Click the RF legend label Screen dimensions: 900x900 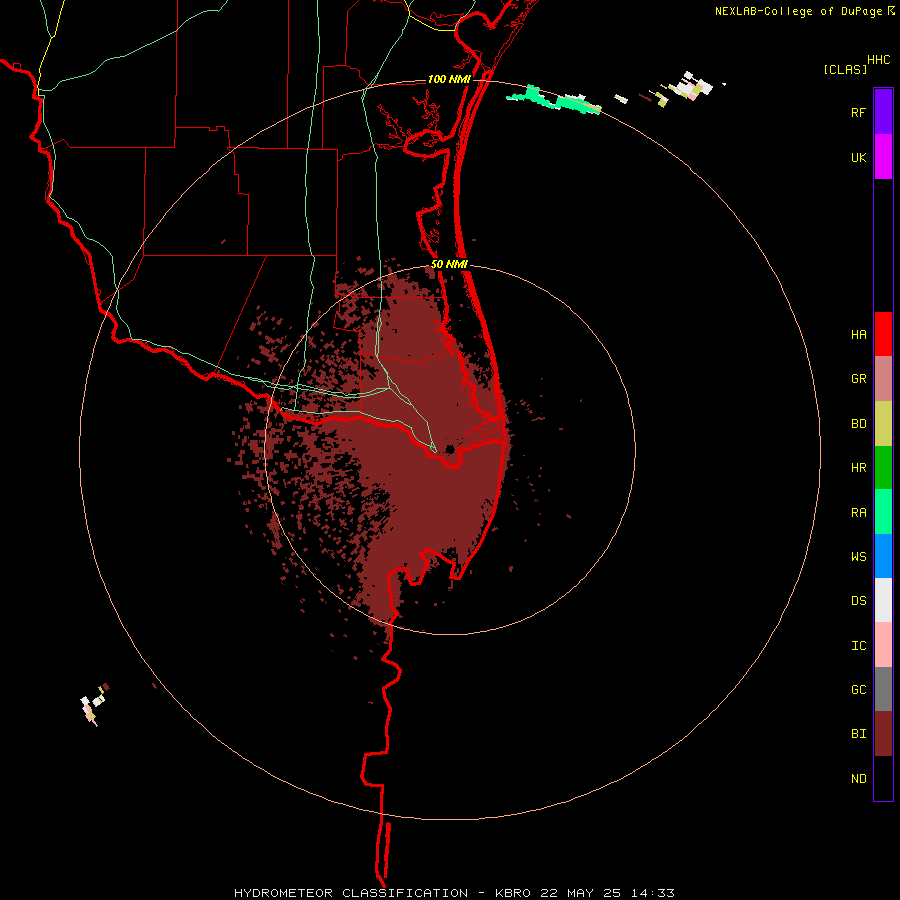(858, 112)
